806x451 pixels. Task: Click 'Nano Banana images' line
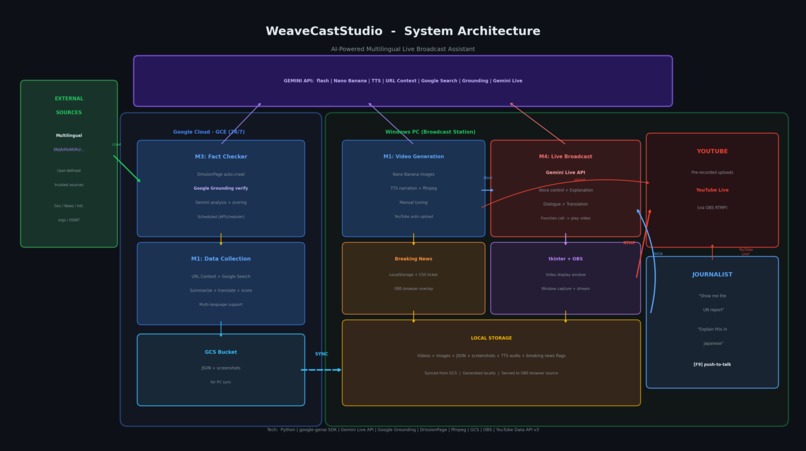(413, 174)
